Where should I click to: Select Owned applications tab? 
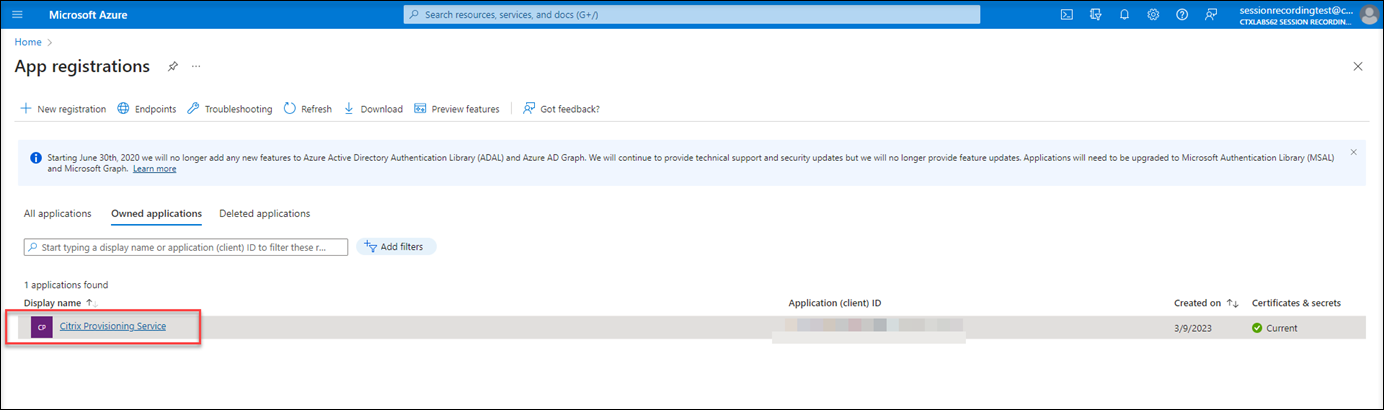(x=156, y=213)
